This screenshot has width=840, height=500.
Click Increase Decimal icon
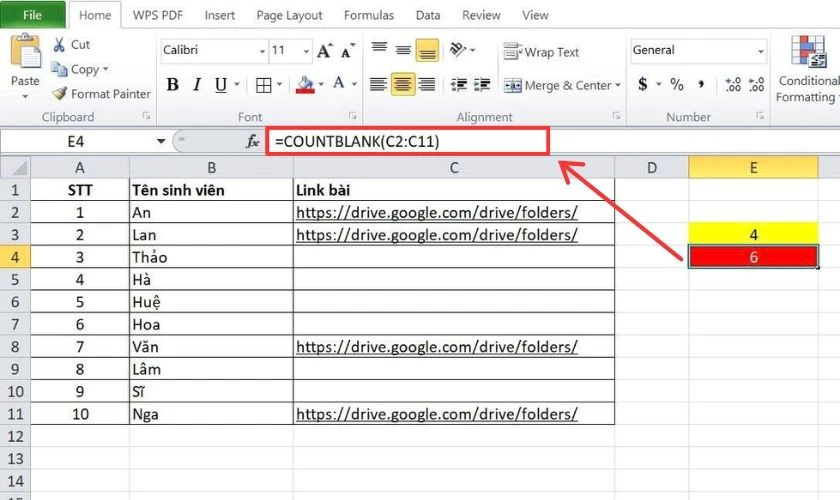733,85
